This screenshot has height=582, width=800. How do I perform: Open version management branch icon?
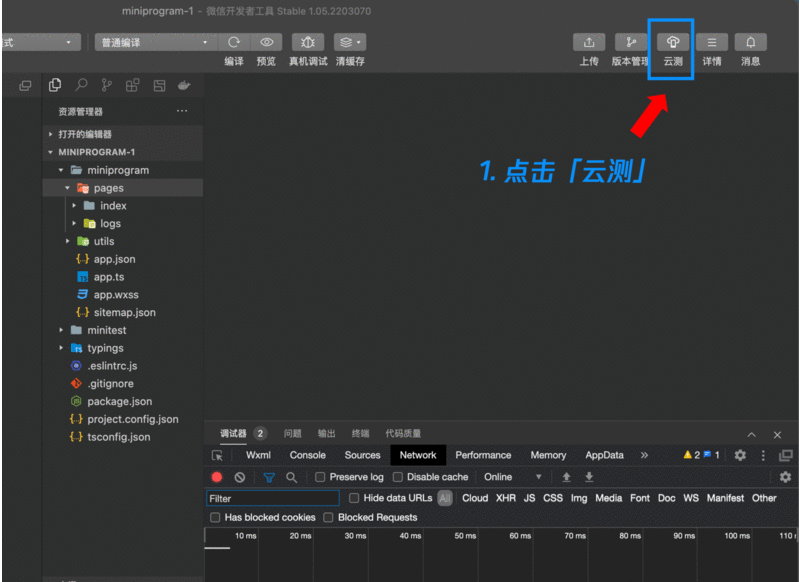(631, 42)
